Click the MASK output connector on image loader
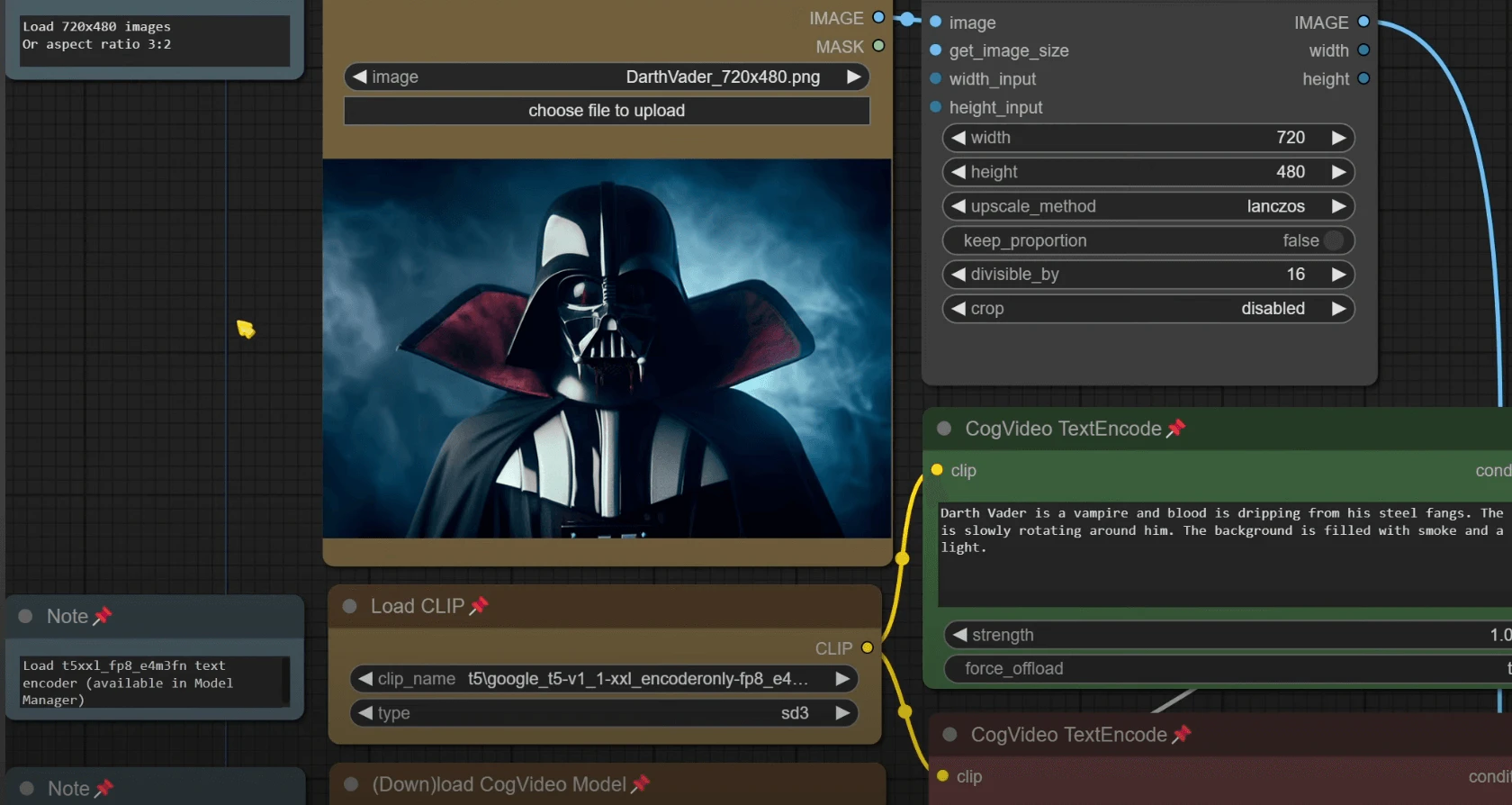The image size is (1512, 805). (878, 46)
